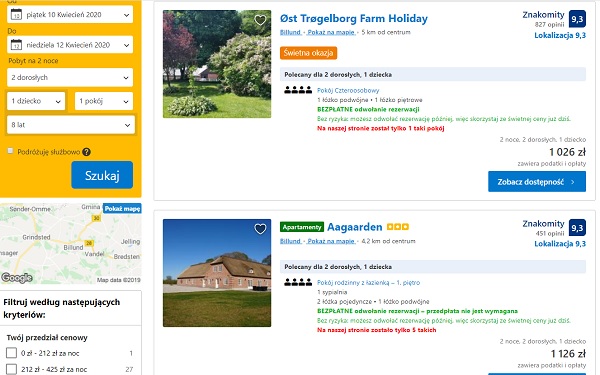Click Pokaż mapę on the map preview
The image size is (600, 375).
pos(122,209)
